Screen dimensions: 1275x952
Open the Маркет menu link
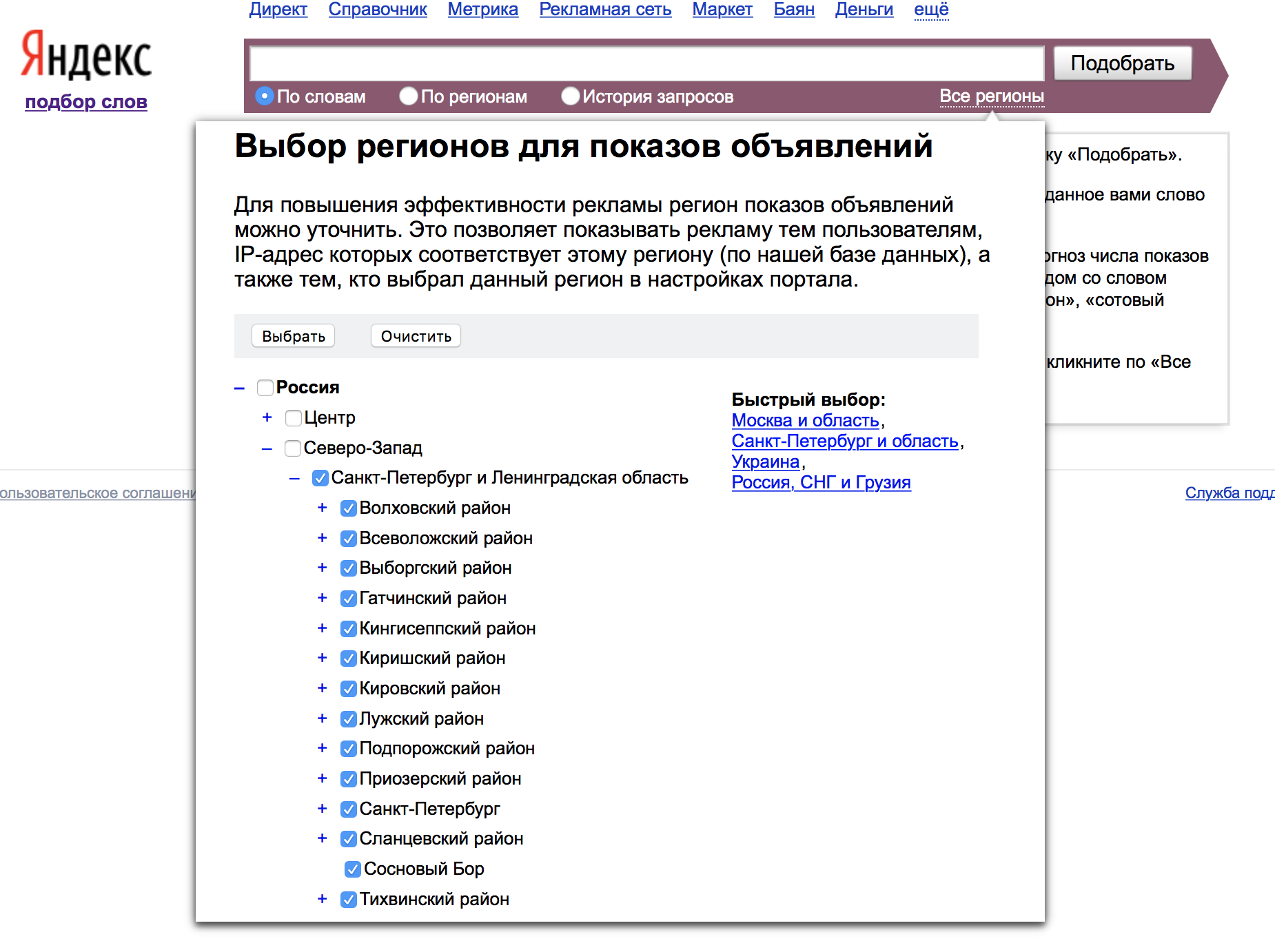(722, 10)
